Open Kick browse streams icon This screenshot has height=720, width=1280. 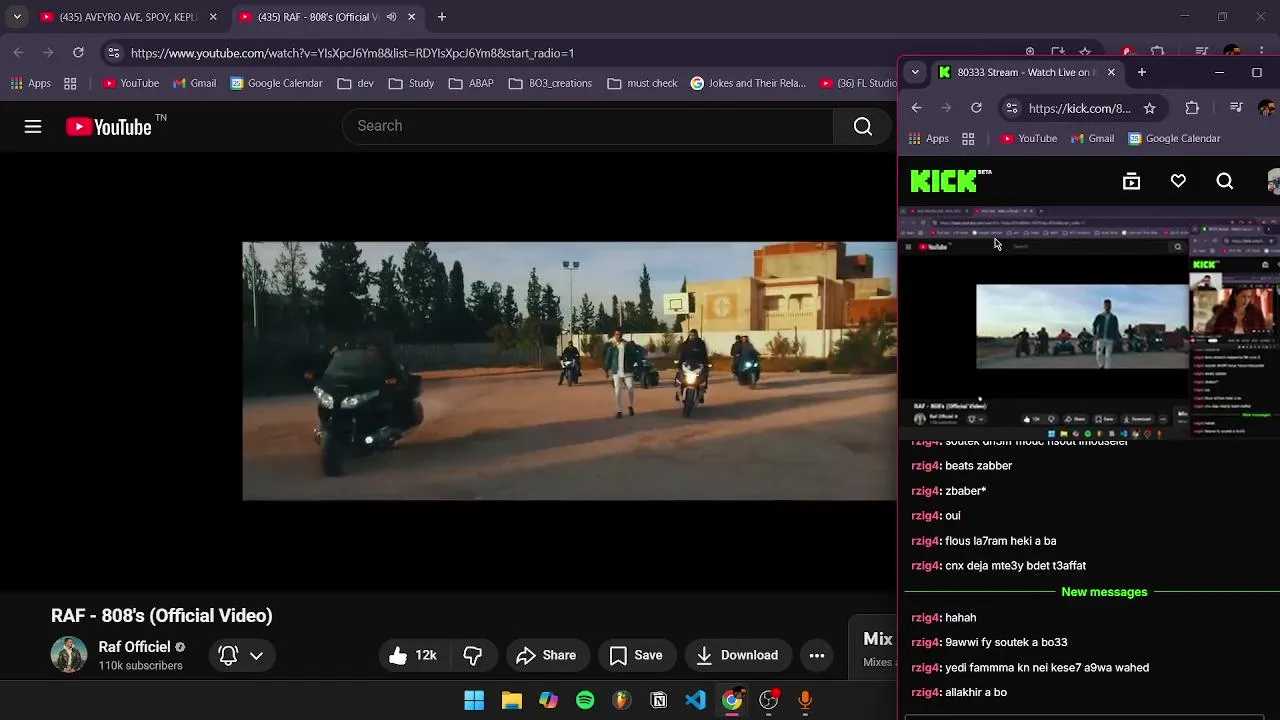click(1131, 181)
